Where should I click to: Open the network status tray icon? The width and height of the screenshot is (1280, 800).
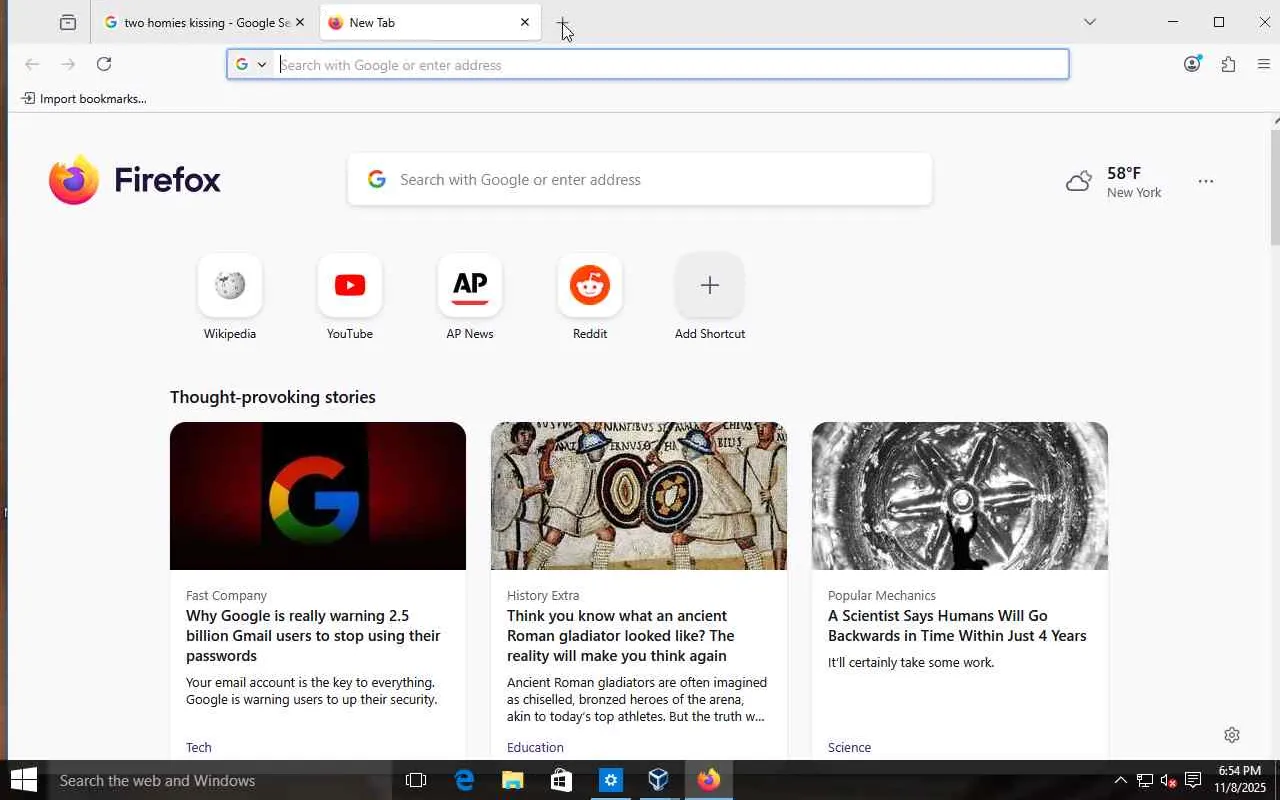pos(1145,780)
